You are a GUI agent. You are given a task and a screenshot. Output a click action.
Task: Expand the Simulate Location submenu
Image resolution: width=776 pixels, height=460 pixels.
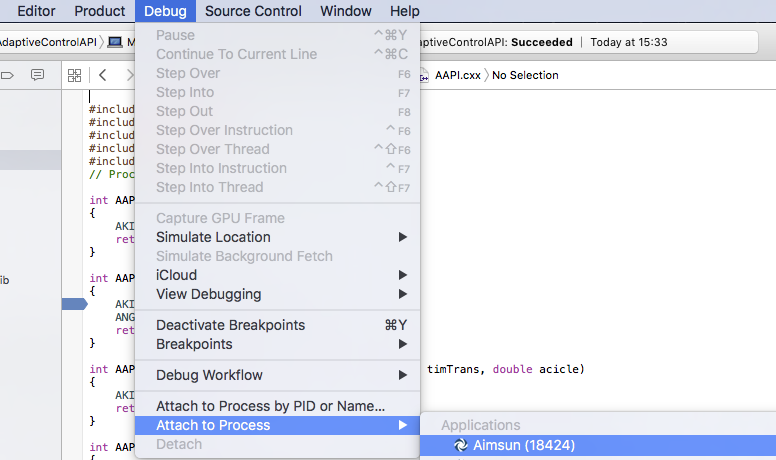pos(213,237)
